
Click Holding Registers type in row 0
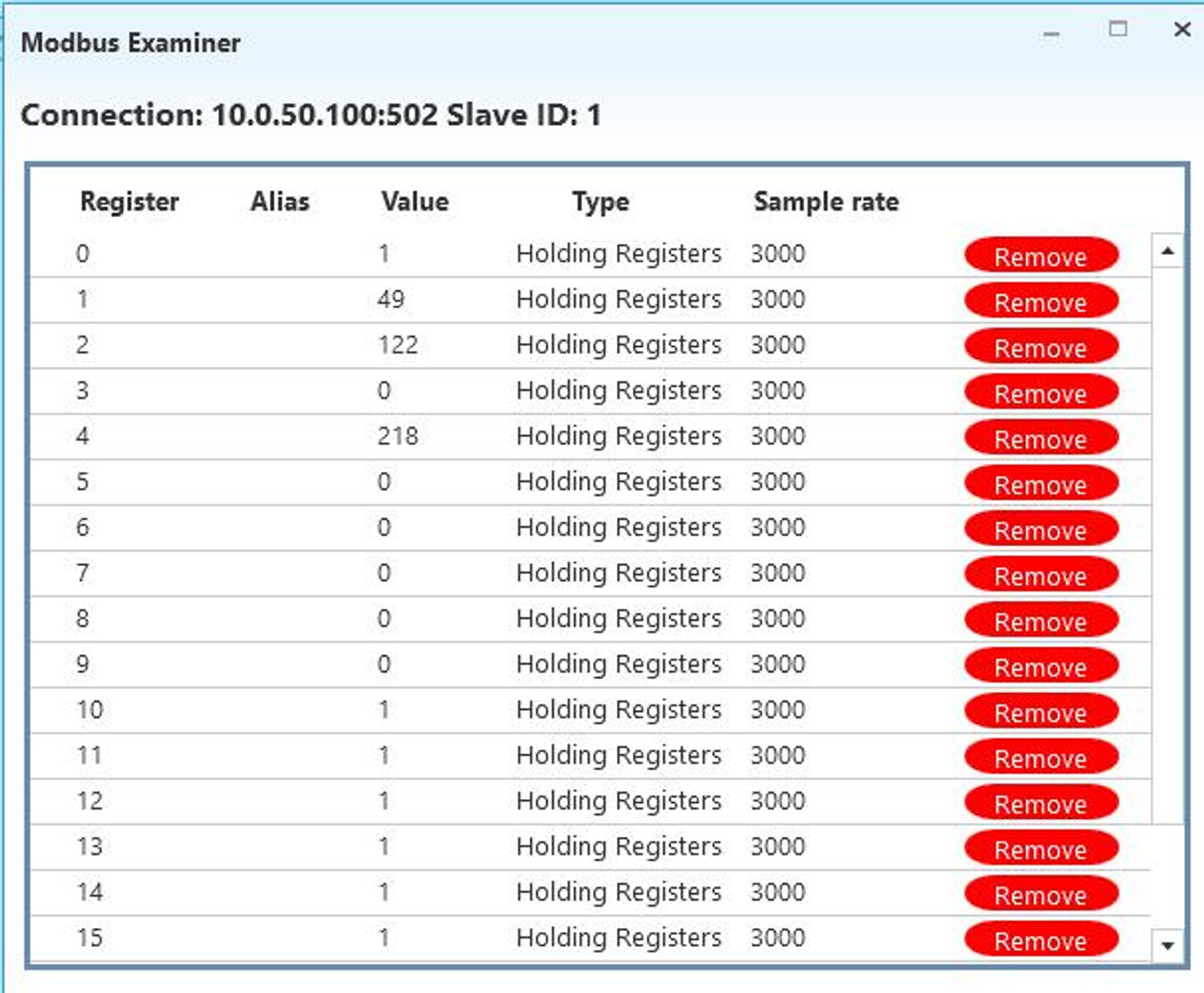(x=618, y=254)
